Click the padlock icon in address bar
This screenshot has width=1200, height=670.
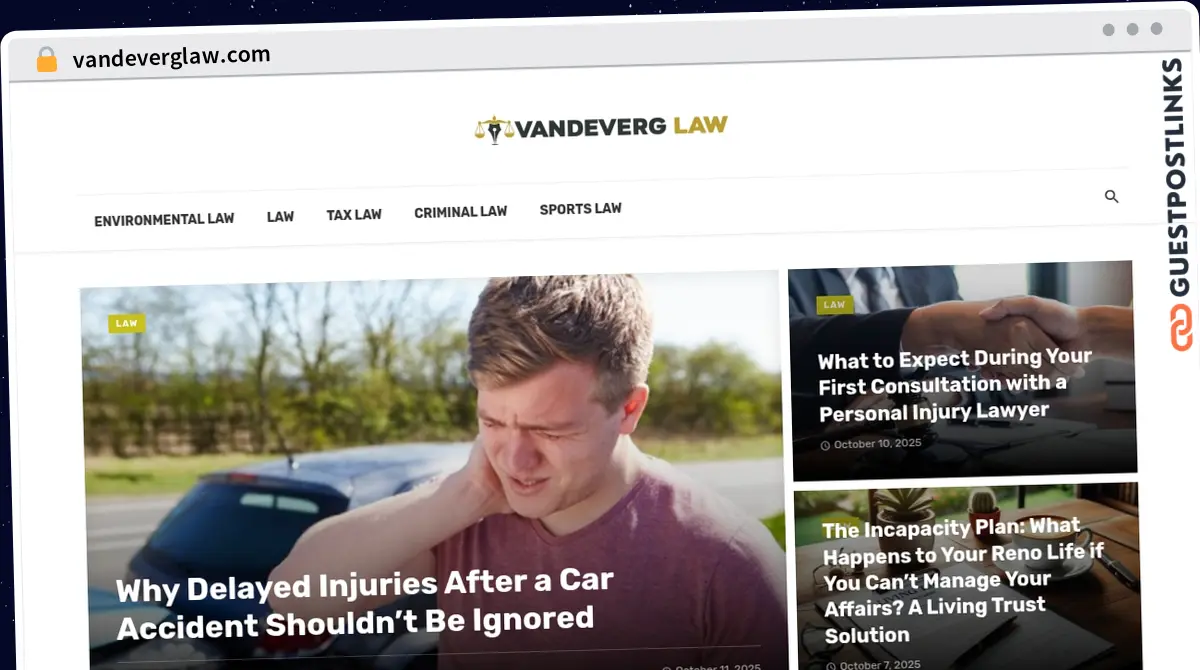[x=47, y=59]
